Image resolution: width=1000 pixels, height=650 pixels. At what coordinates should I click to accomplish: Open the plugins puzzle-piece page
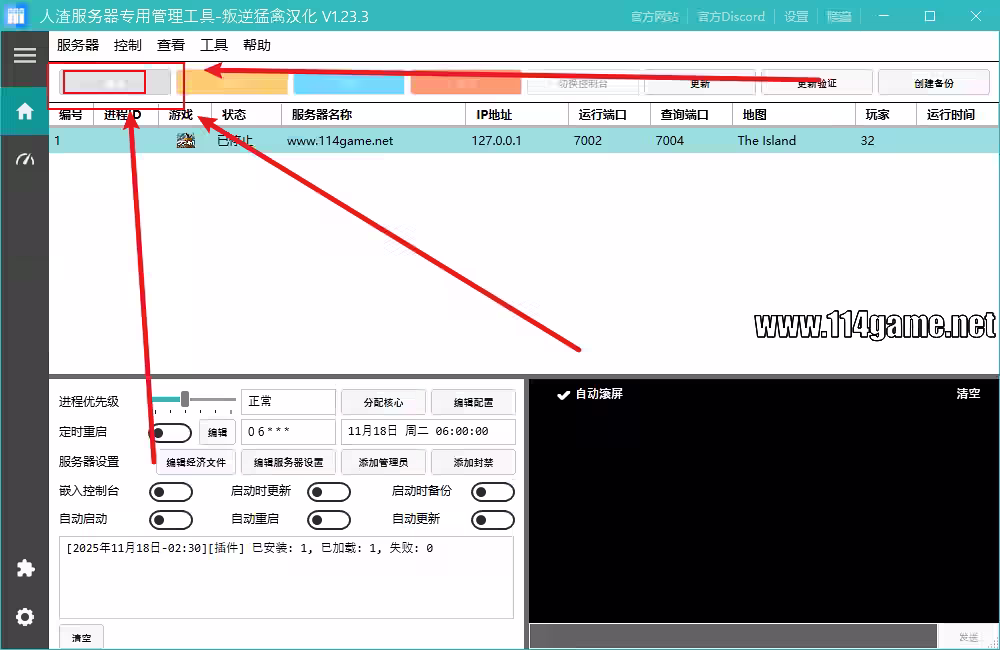click(24, 568)
